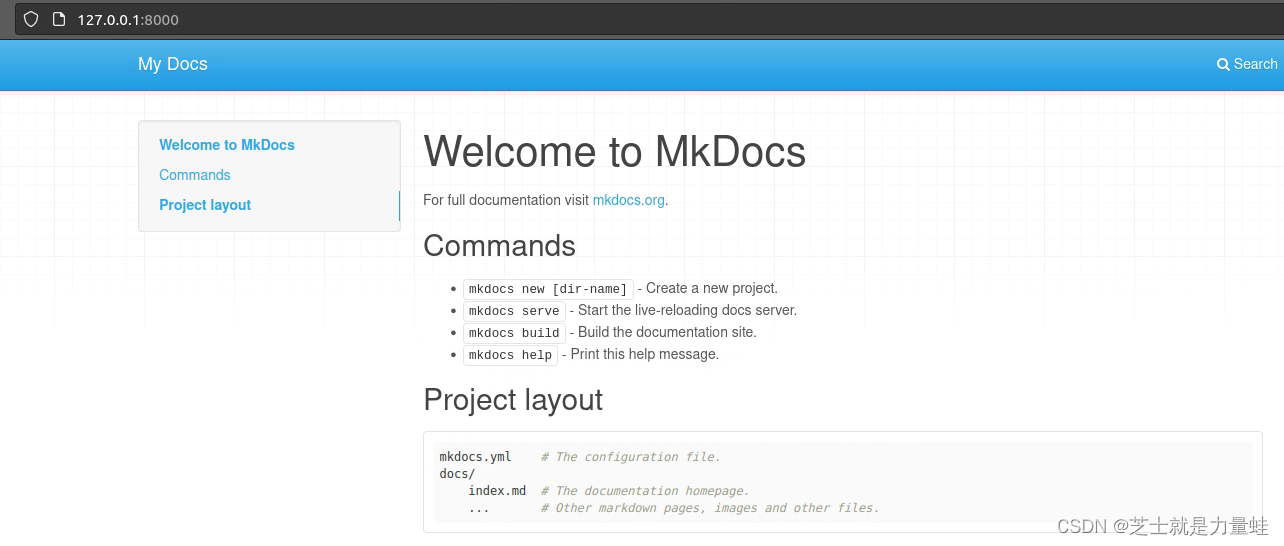This screenshot has width=1284, height=546.
Task: Click the Welcome to MkDocs main heading
Action: 615,152
